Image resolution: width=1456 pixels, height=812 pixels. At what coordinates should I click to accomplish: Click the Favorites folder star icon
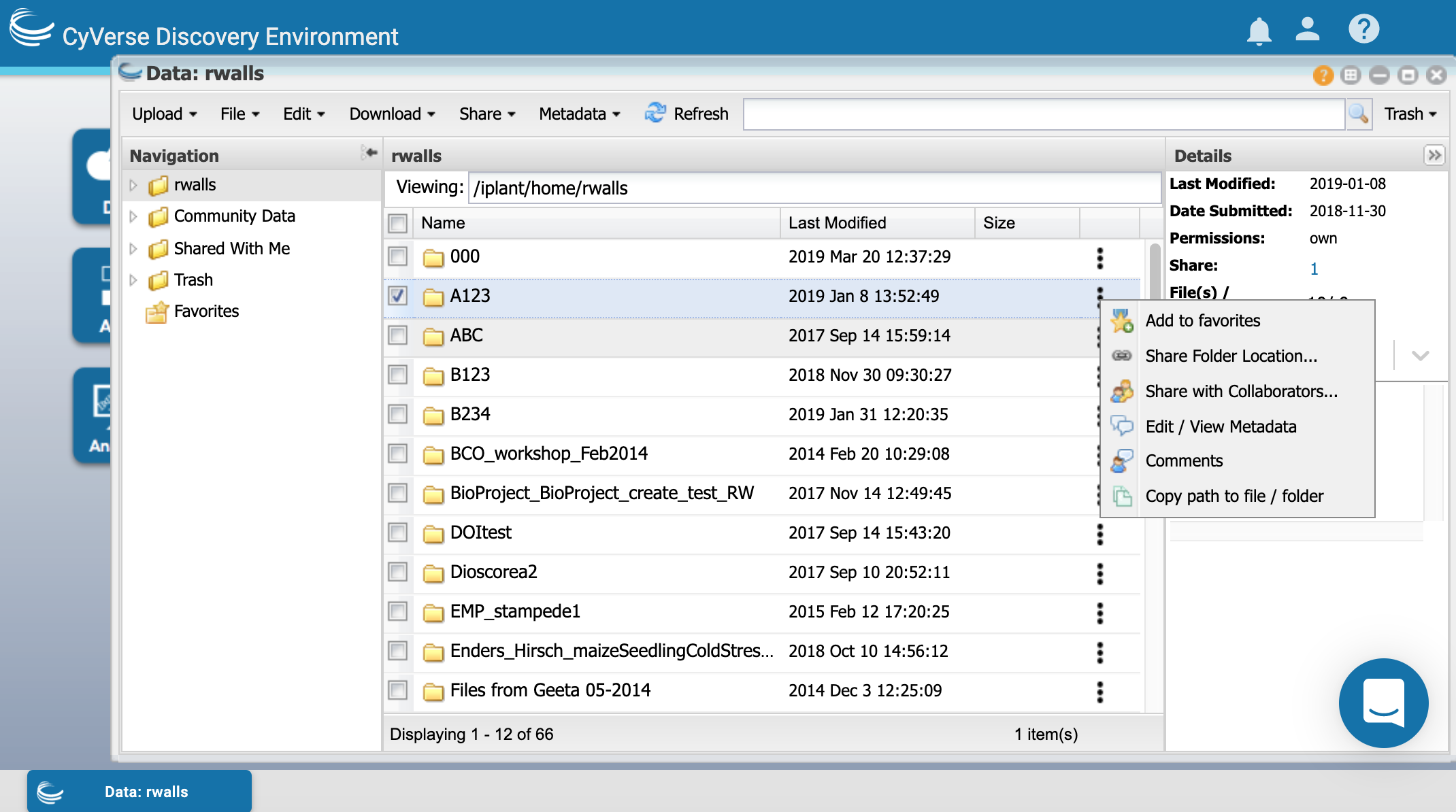coord(157,312)
